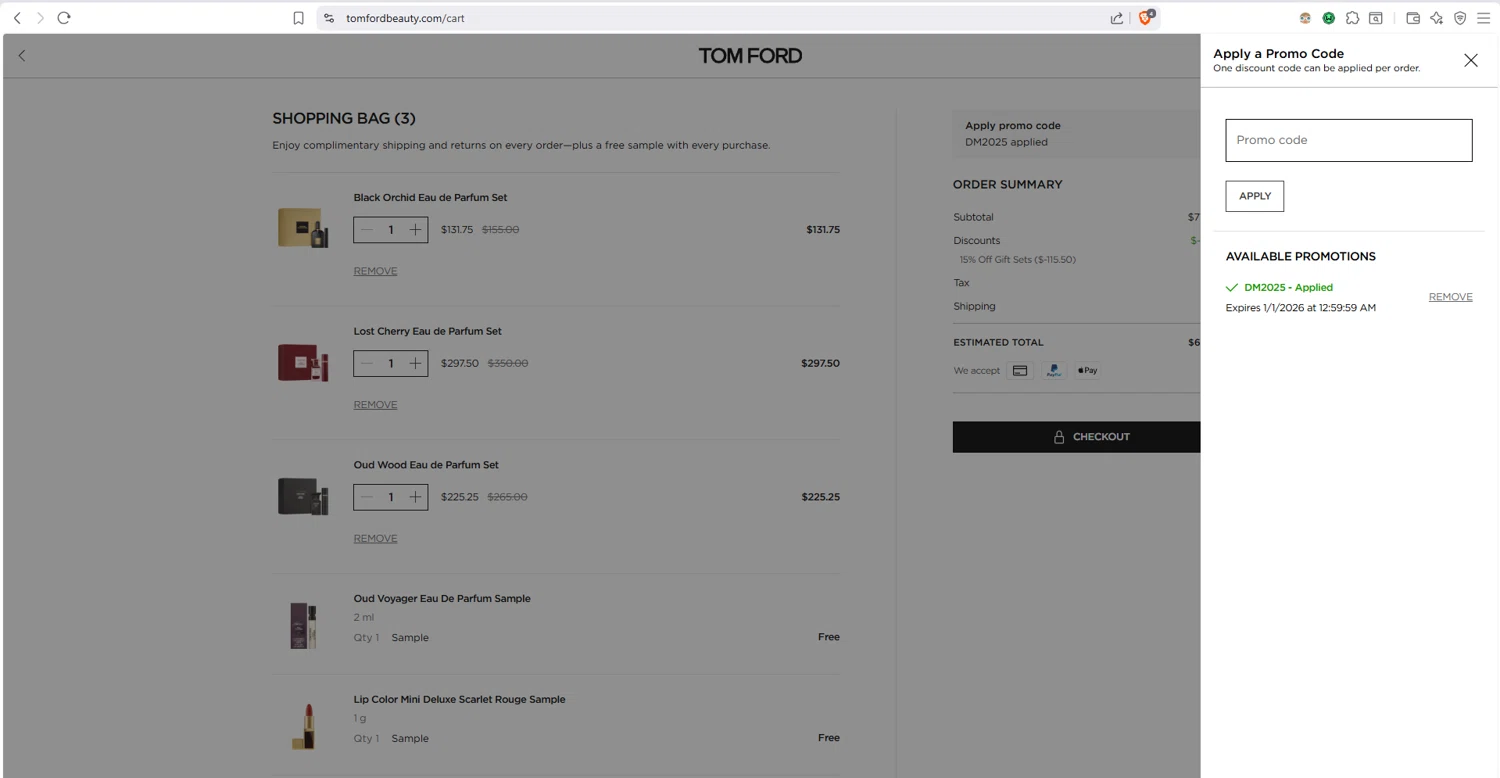Image resolution: width=1500 pixels, height=778 pixels.
Task: Open the Brave Shields lion icon
Action: click(x=1146, y=17)
